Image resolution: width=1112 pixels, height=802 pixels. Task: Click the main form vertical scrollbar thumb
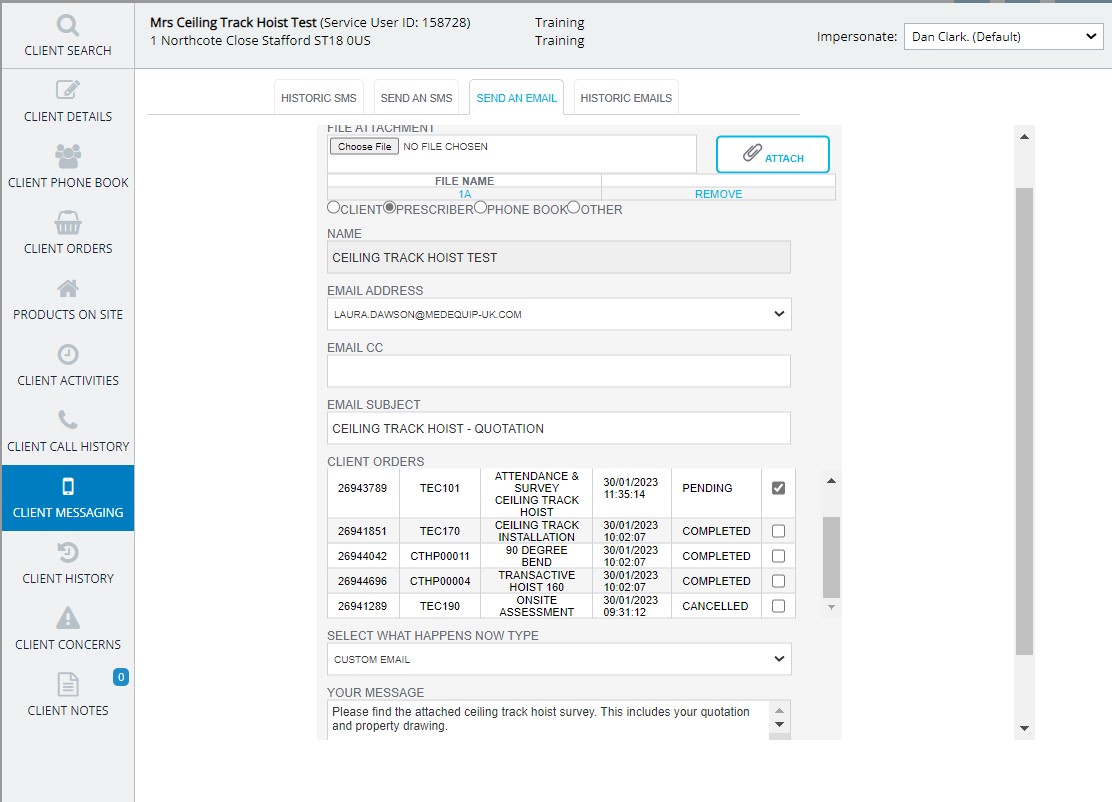pos(1024,421)
